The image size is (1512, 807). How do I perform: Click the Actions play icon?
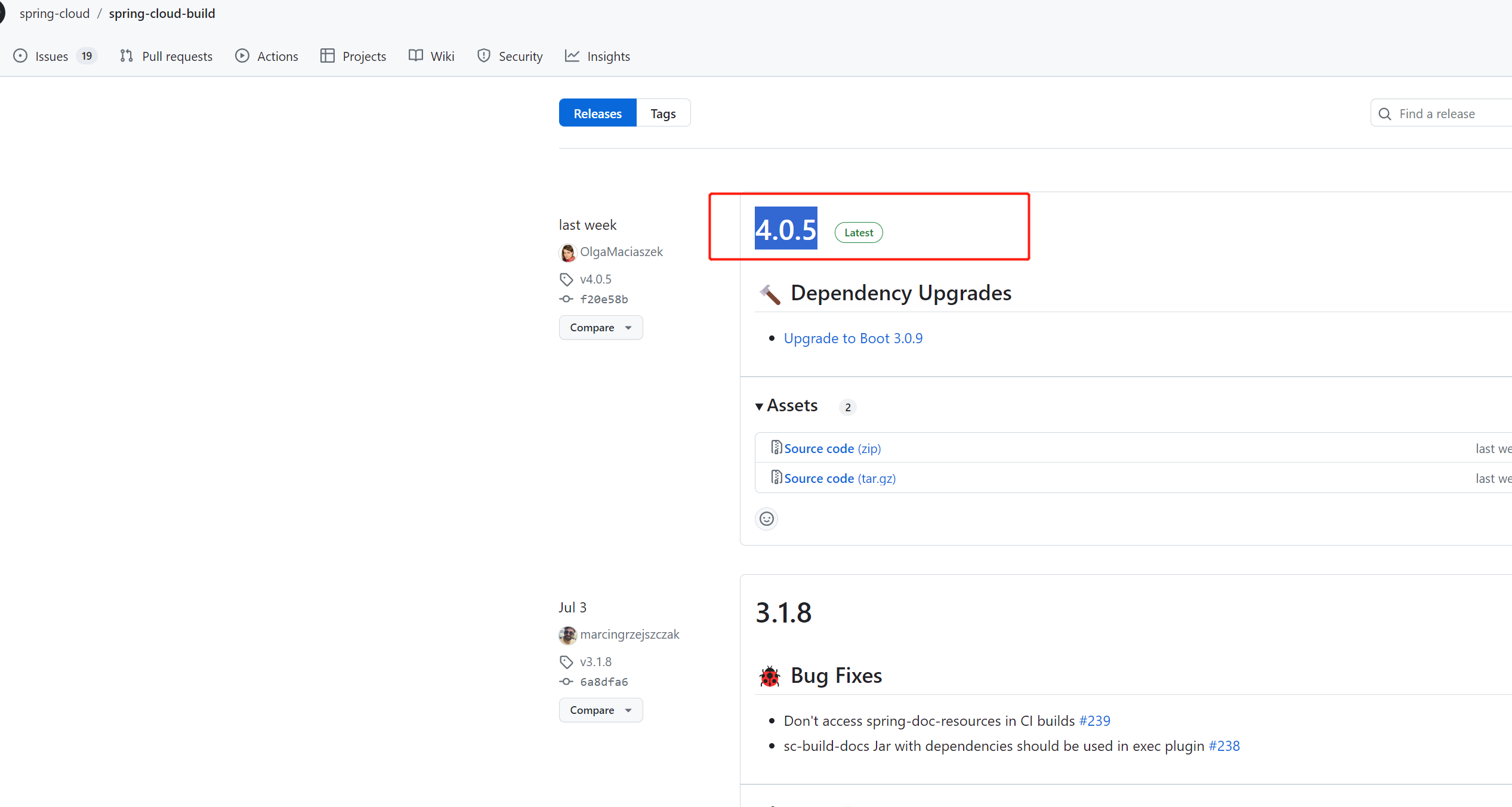242,56
